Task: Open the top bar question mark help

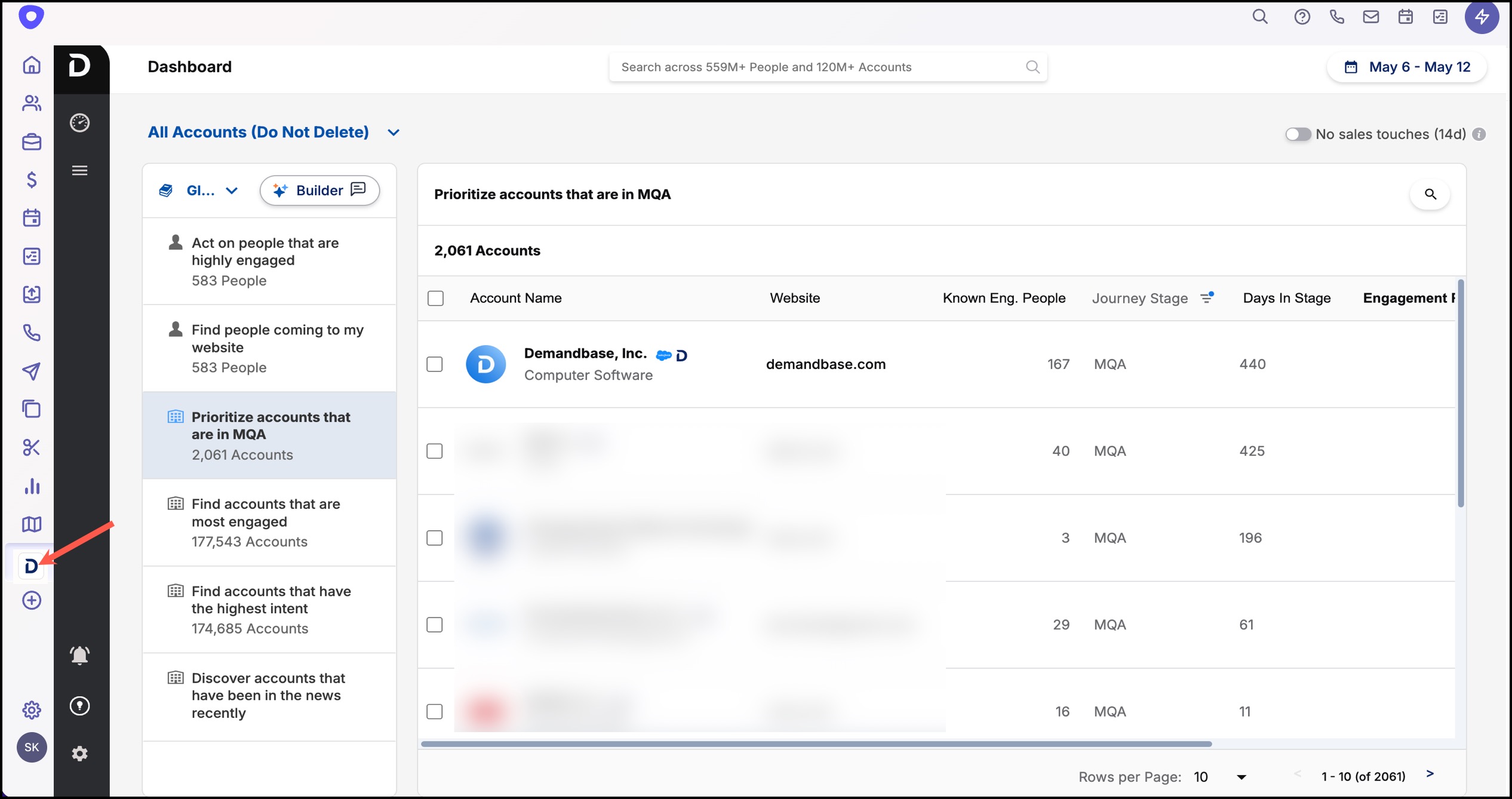Action: (1302, 17)
